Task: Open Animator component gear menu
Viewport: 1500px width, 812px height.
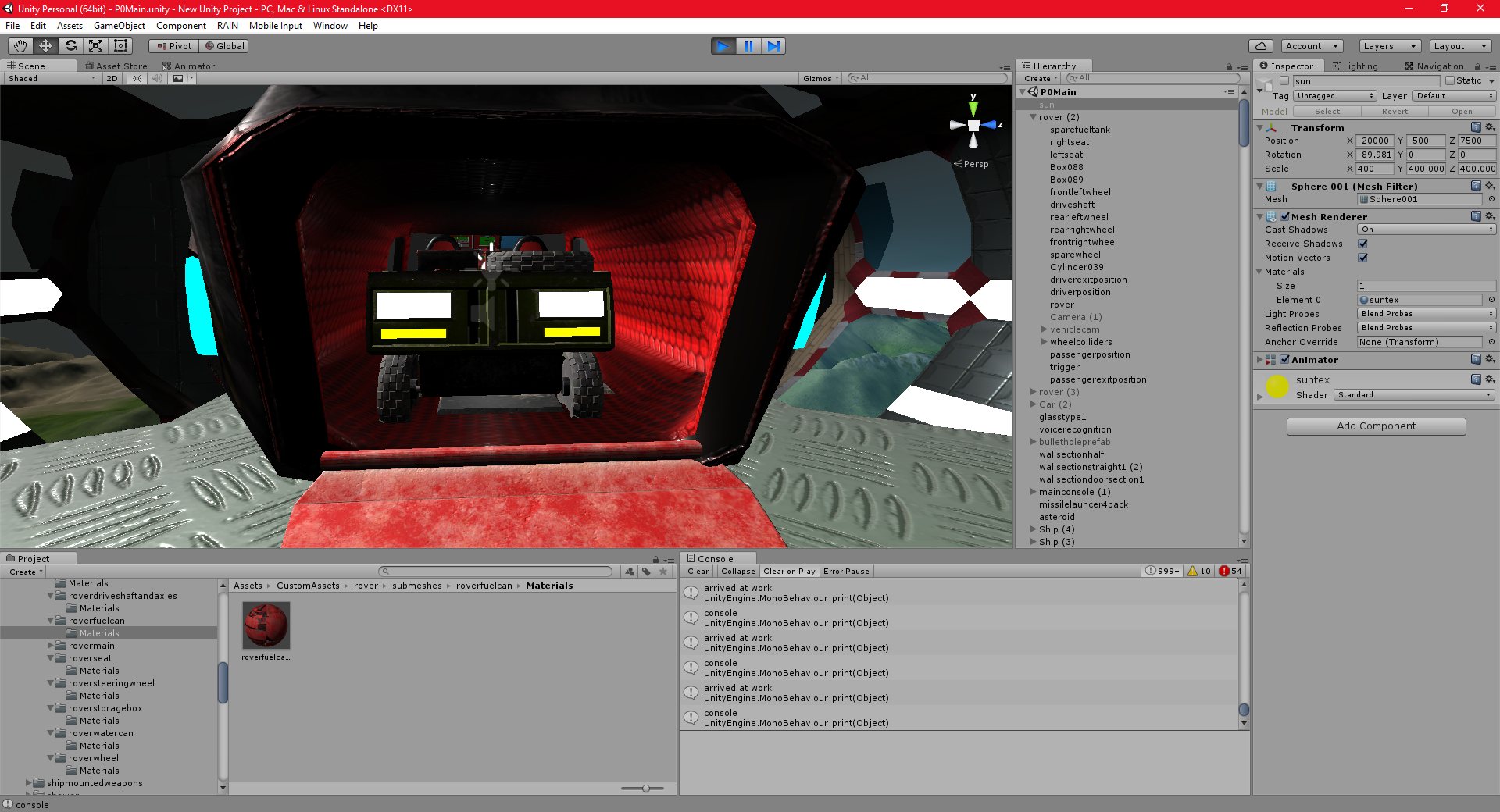Action: pos(1490,359)
